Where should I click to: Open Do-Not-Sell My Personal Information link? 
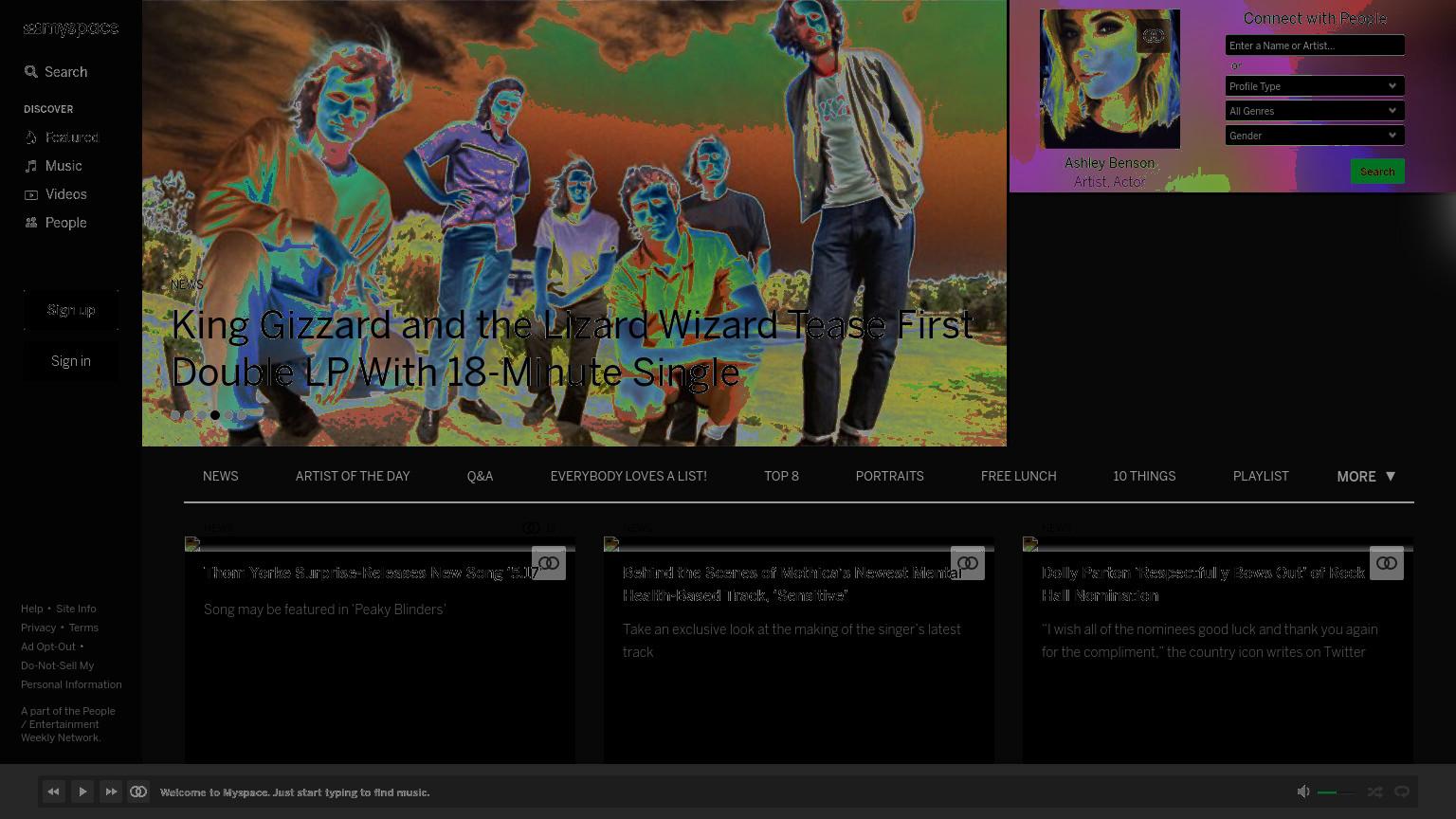71,675
